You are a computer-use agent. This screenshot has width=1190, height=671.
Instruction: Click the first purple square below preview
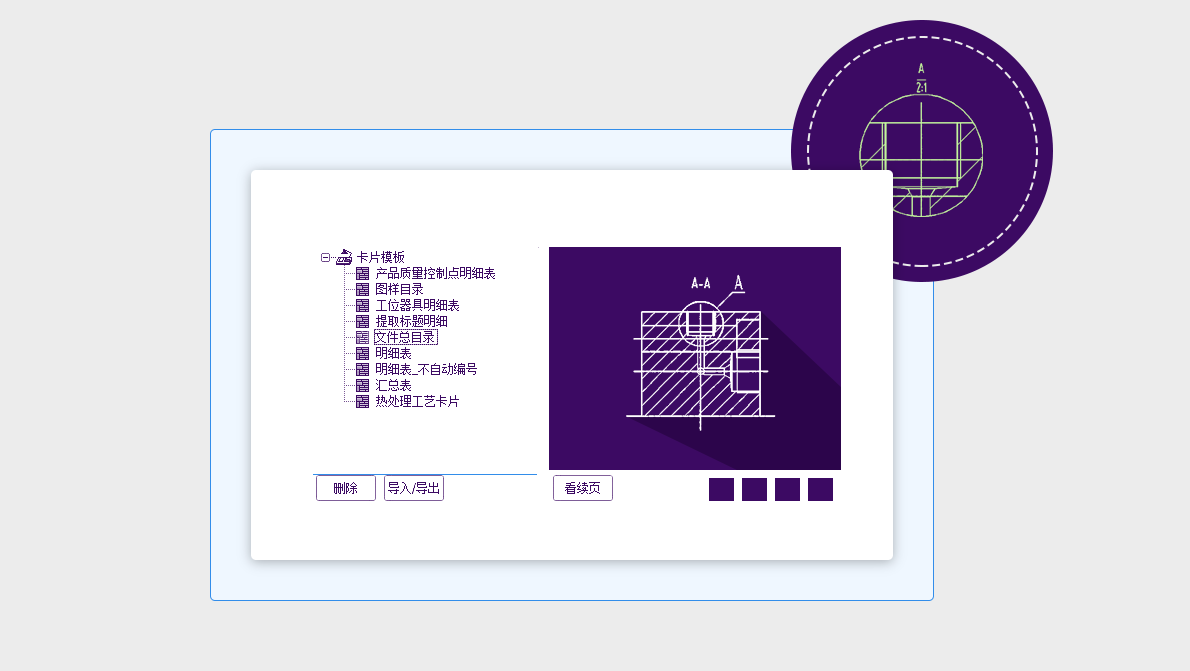[721, 489]
